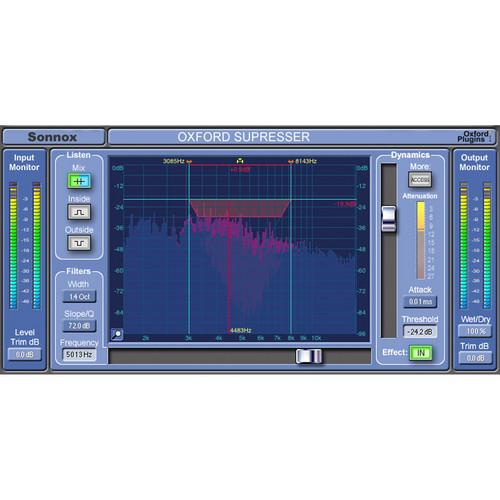Click the Width 1.4 Oct value field
500x500 pixels.
79,296
